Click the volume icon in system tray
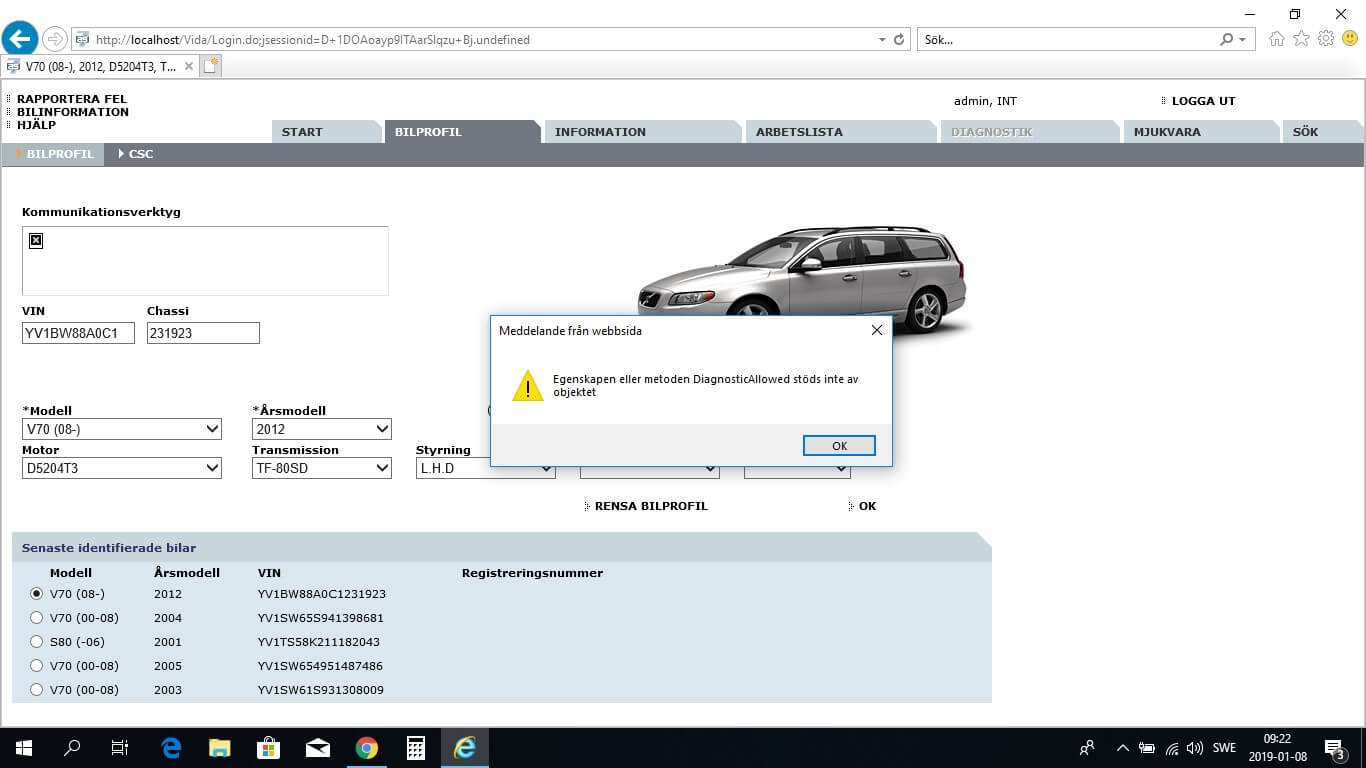This screenshot has height=768, width=1366. 1194,748
